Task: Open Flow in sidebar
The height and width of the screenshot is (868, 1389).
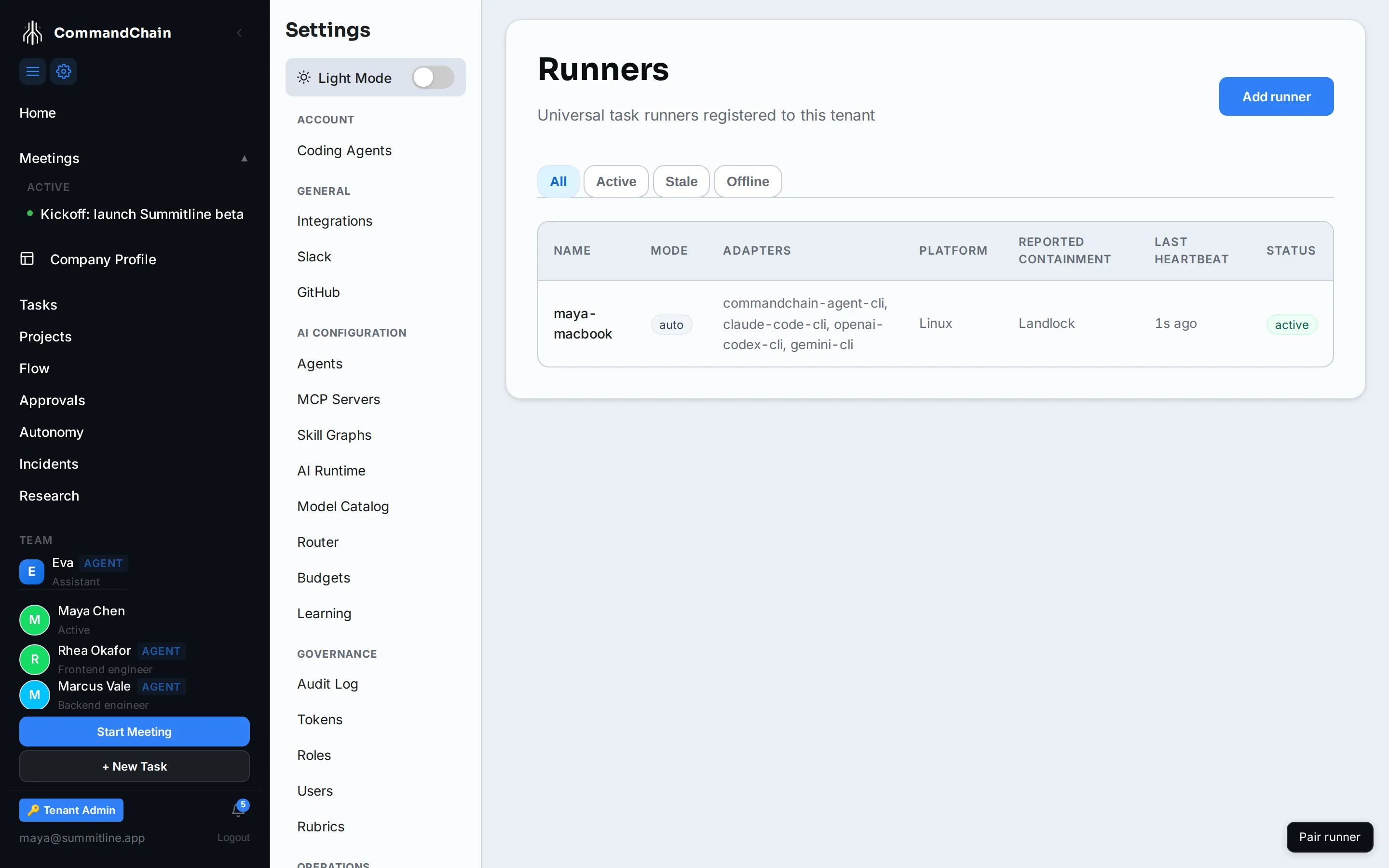Action: tap(34, 368)
